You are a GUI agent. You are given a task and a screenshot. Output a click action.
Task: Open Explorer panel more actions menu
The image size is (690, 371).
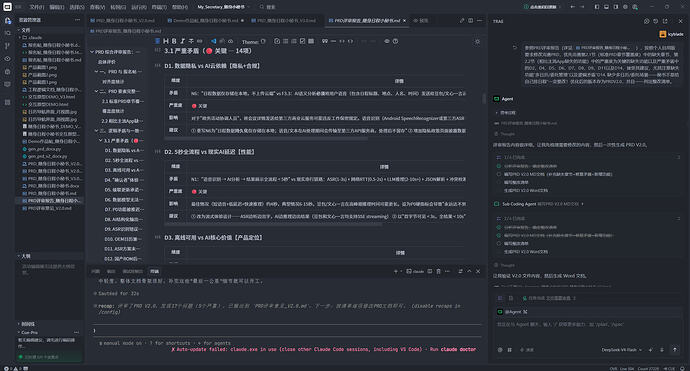77,20
